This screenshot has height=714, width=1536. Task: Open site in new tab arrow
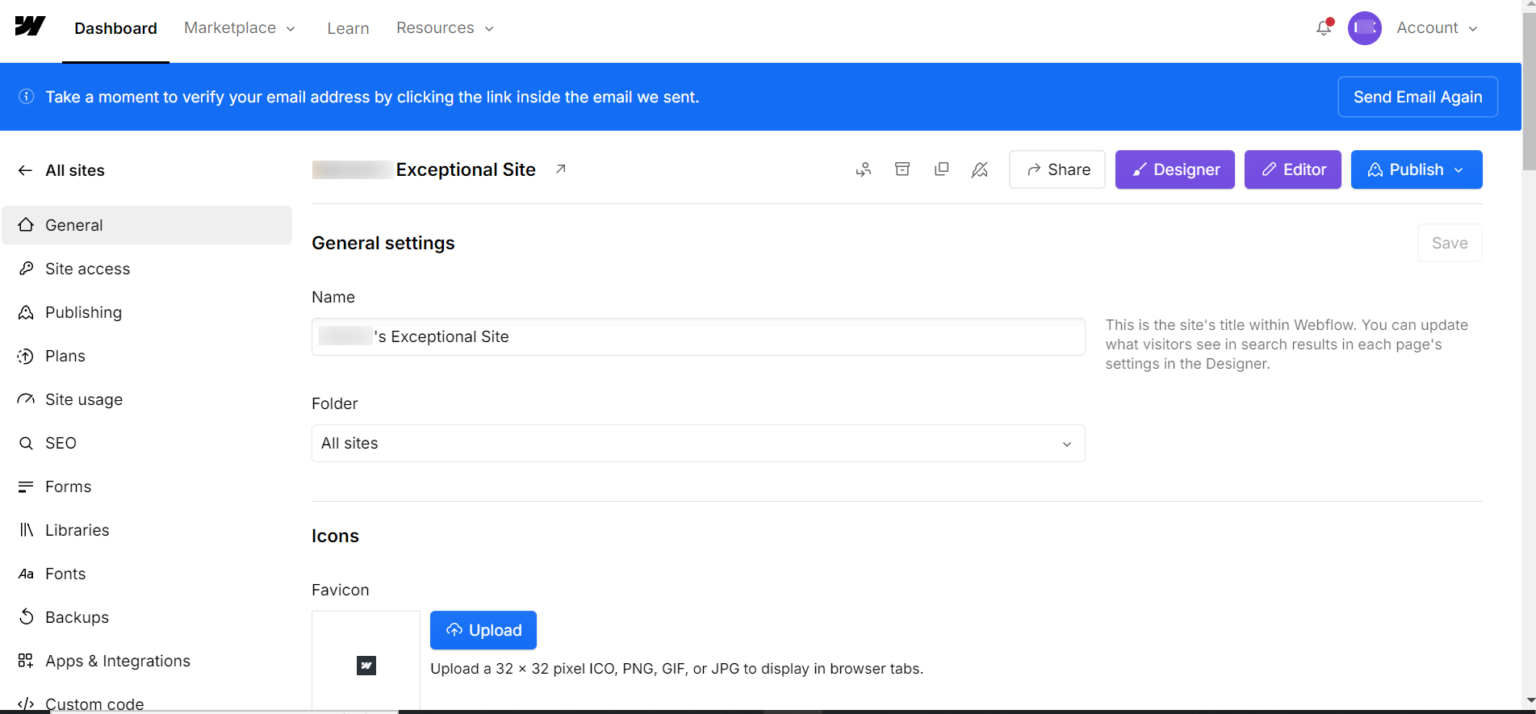click(x=561, y=169)
